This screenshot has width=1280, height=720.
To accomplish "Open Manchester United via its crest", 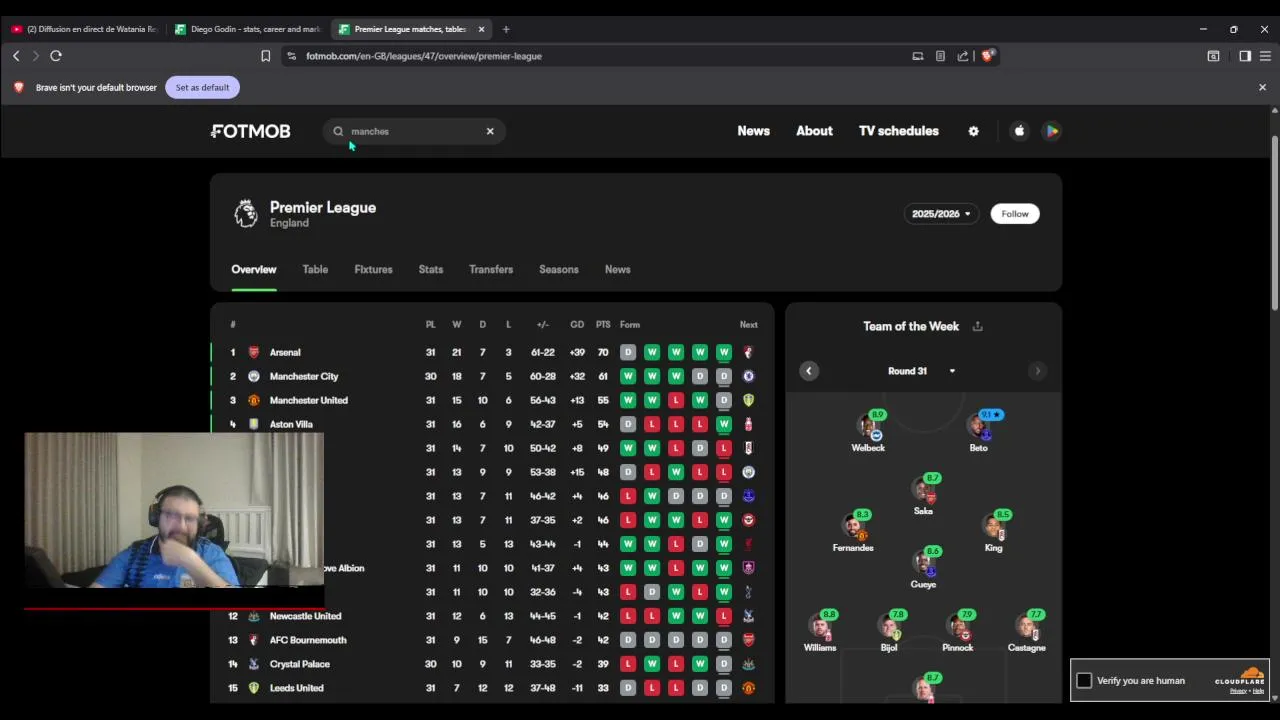I will click(253, 400).
